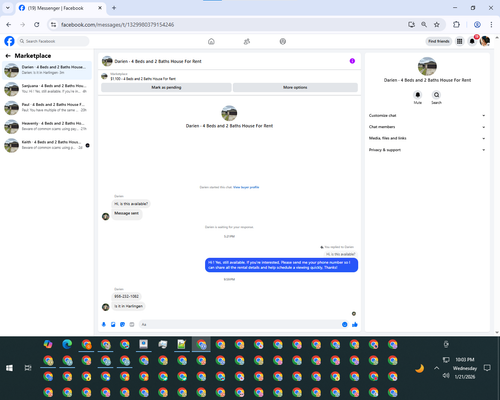Mute this conversation with the bell icon
500x400 pixels.
pos(418,95)
